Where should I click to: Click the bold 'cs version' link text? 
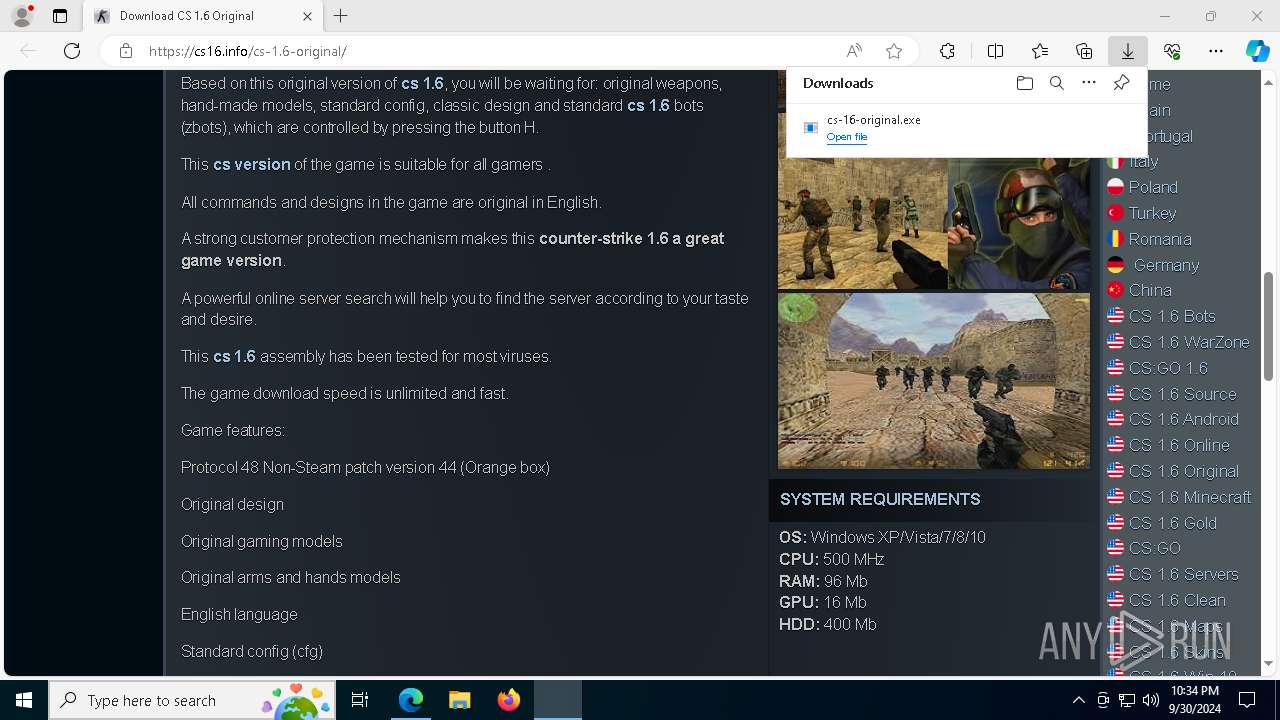(x=252, y=164)
